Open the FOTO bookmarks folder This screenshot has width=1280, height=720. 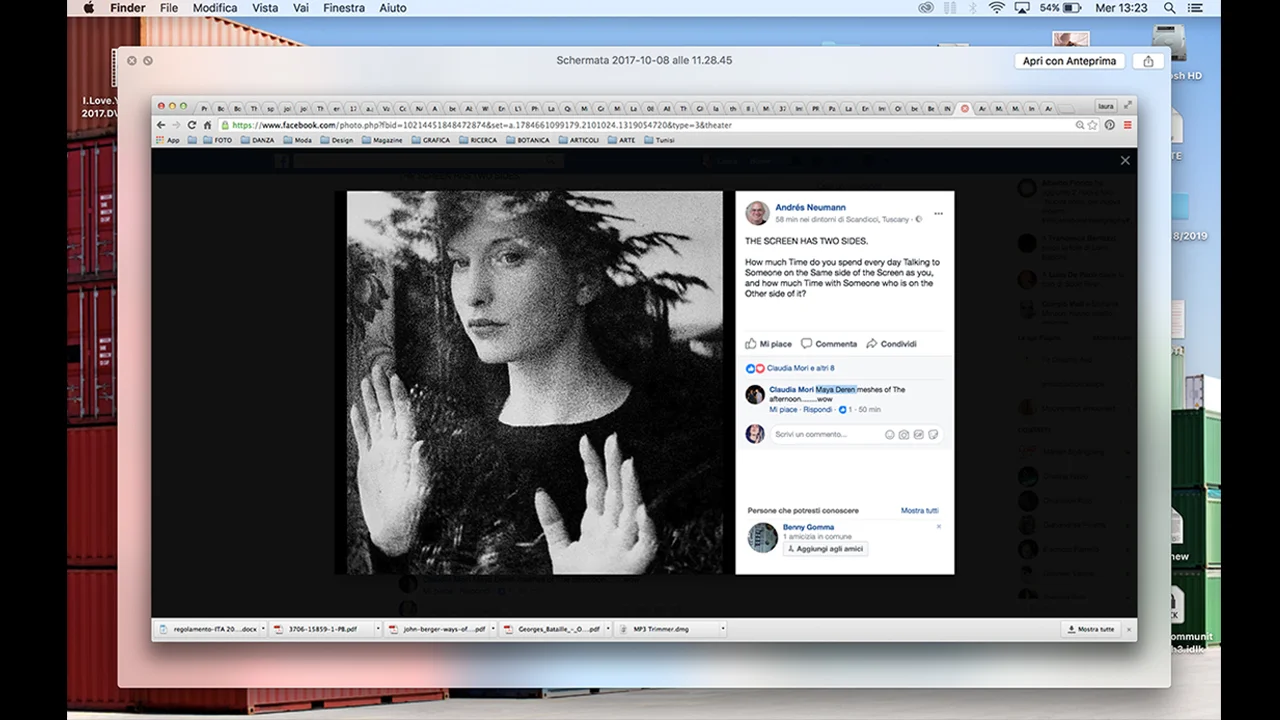[x=217, y=140]
